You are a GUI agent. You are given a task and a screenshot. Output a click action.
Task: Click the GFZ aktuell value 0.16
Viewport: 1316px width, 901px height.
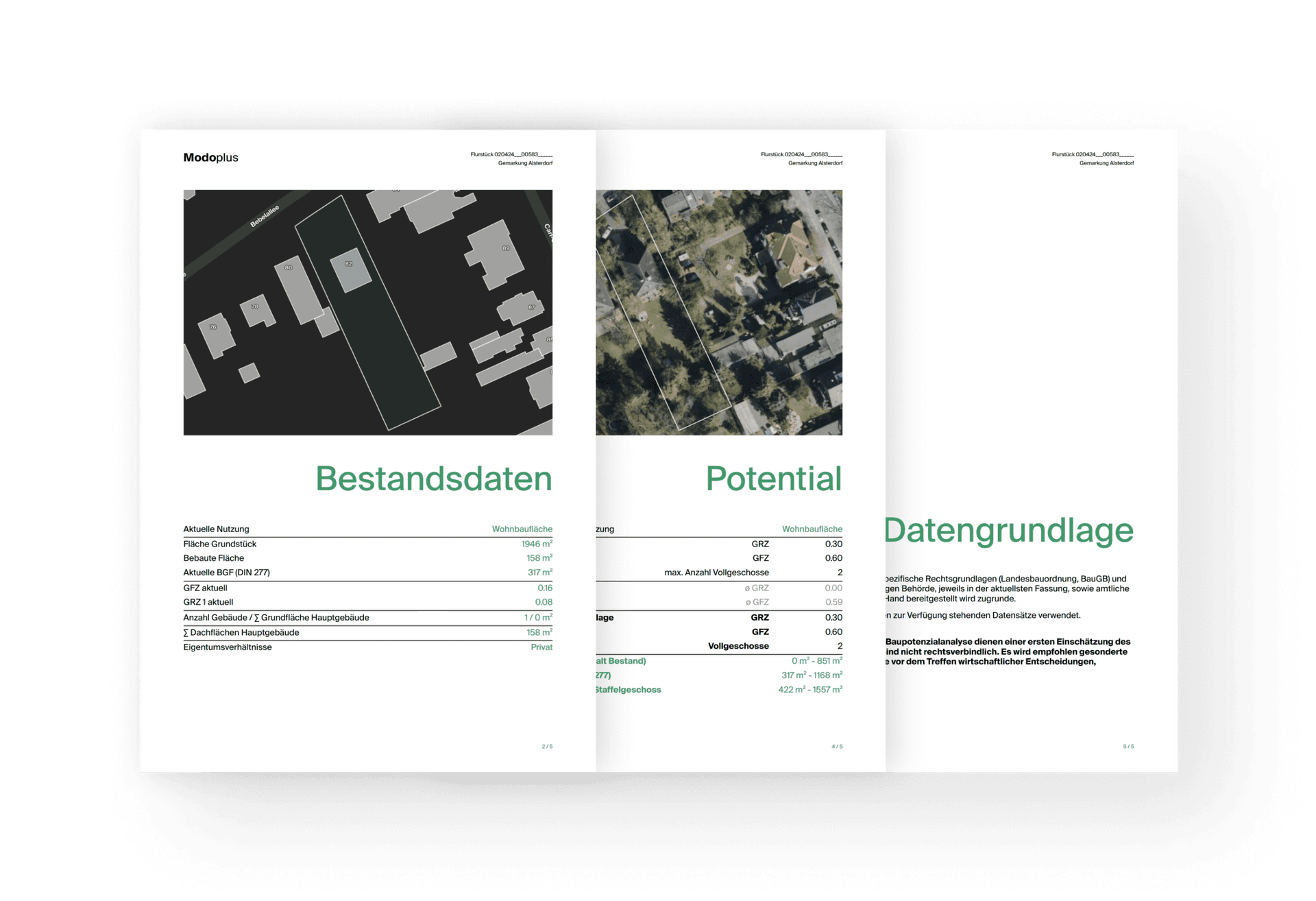[544, 588]
